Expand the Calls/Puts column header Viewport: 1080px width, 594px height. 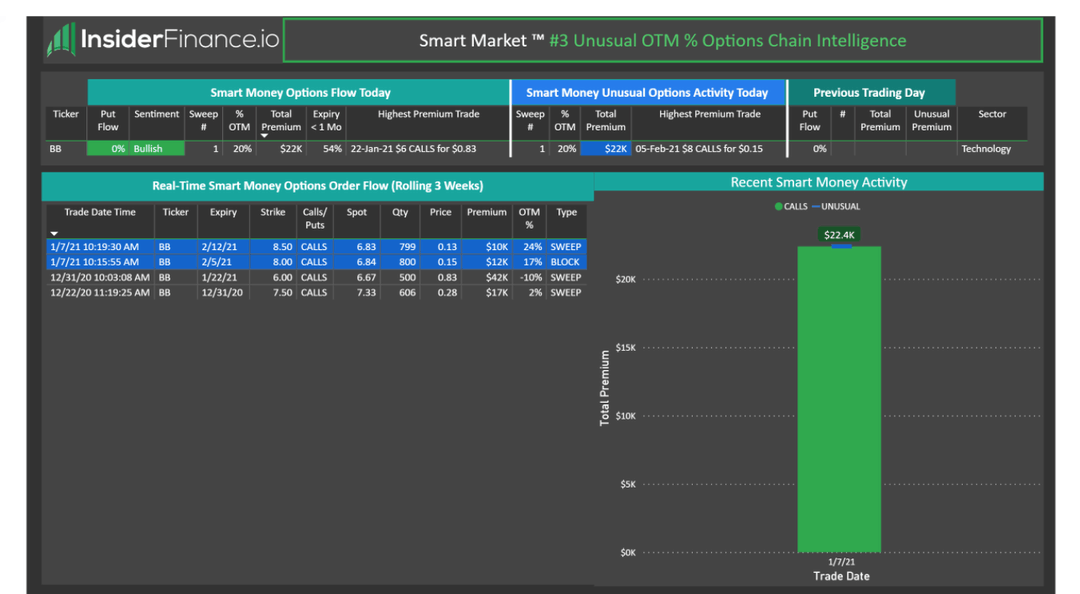point(314,217)
